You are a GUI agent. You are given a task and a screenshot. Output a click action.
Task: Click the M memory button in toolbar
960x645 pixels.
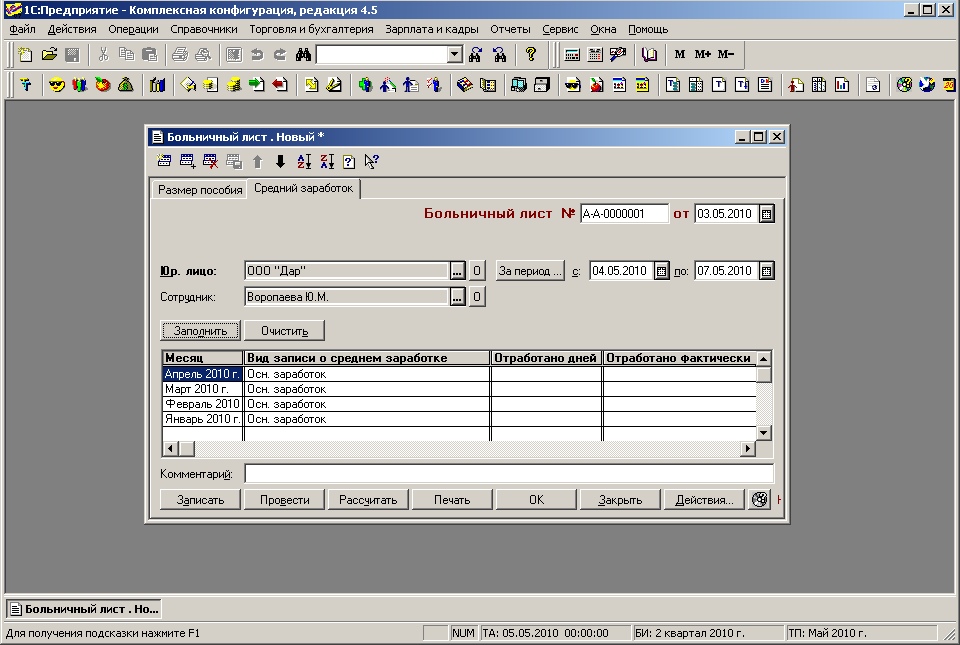(x=680, y=54)
